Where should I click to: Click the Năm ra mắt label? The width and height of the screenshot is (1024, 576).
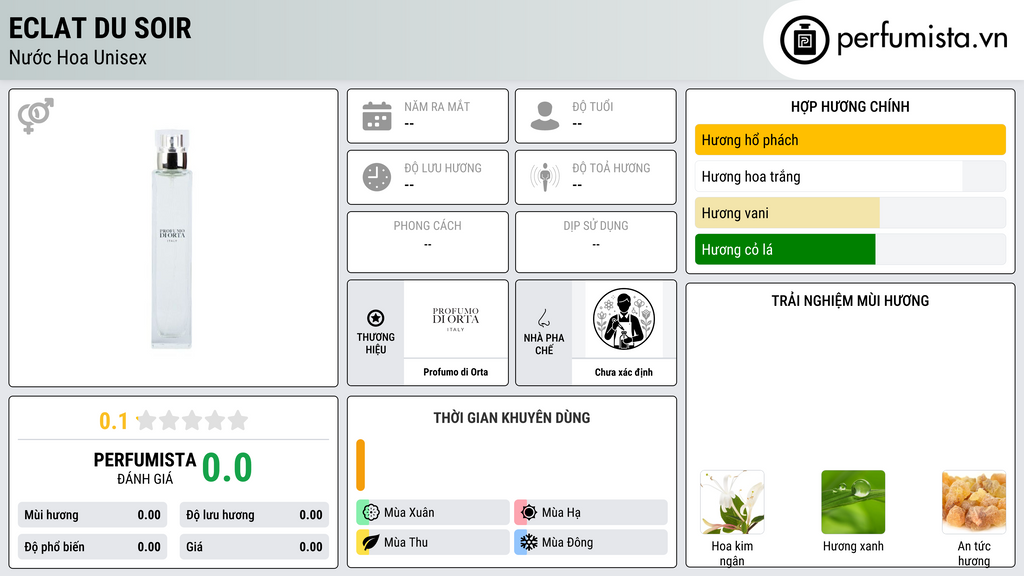pos(437,106)
